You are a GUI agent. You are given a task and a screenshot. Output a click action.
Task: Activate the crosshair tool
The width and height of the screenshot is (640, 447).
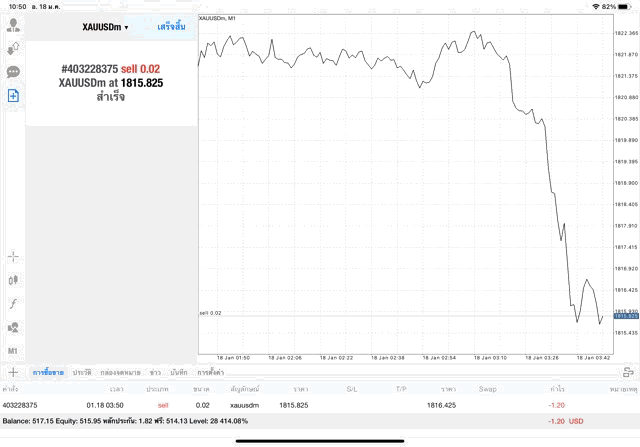[x=13, y=256]
